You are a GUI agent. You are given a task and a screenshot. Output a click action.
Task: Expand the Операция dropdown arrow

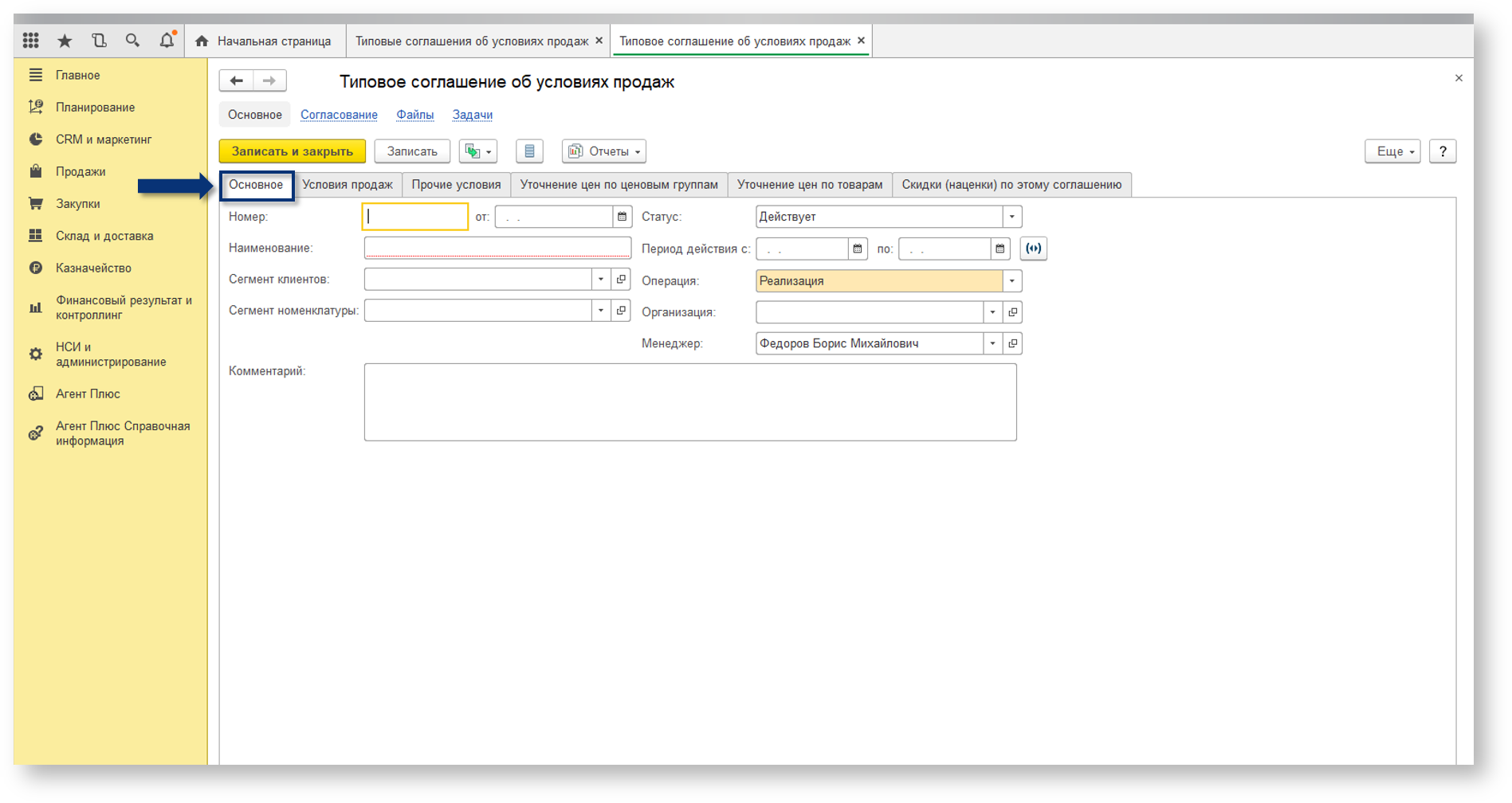[1012, 280]
